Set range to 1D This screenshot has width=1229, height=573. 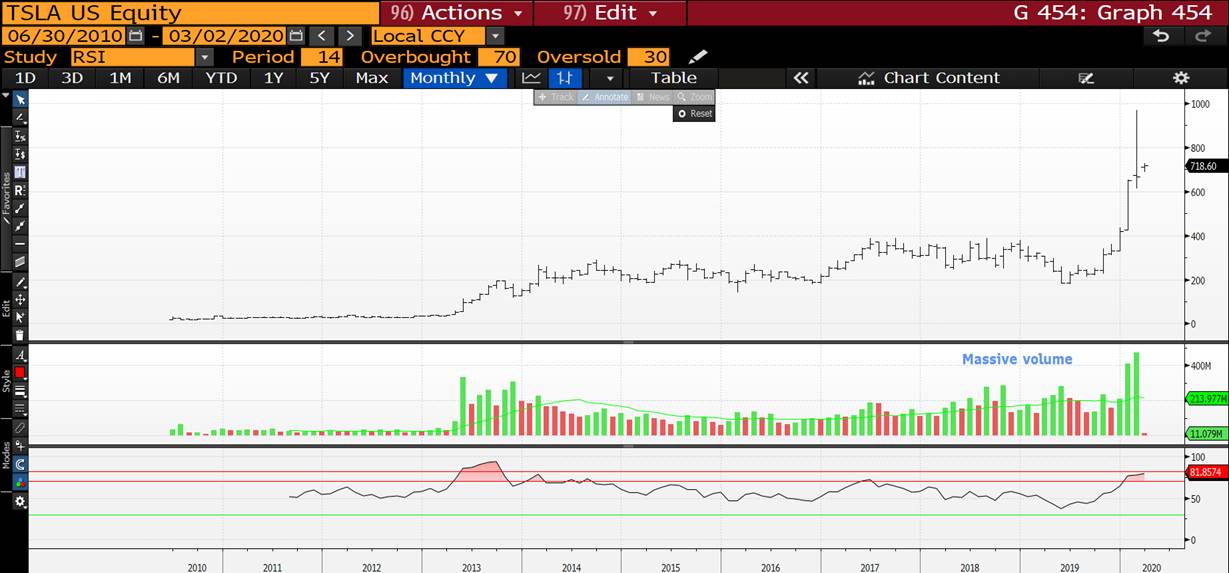[x=25, y=78]
